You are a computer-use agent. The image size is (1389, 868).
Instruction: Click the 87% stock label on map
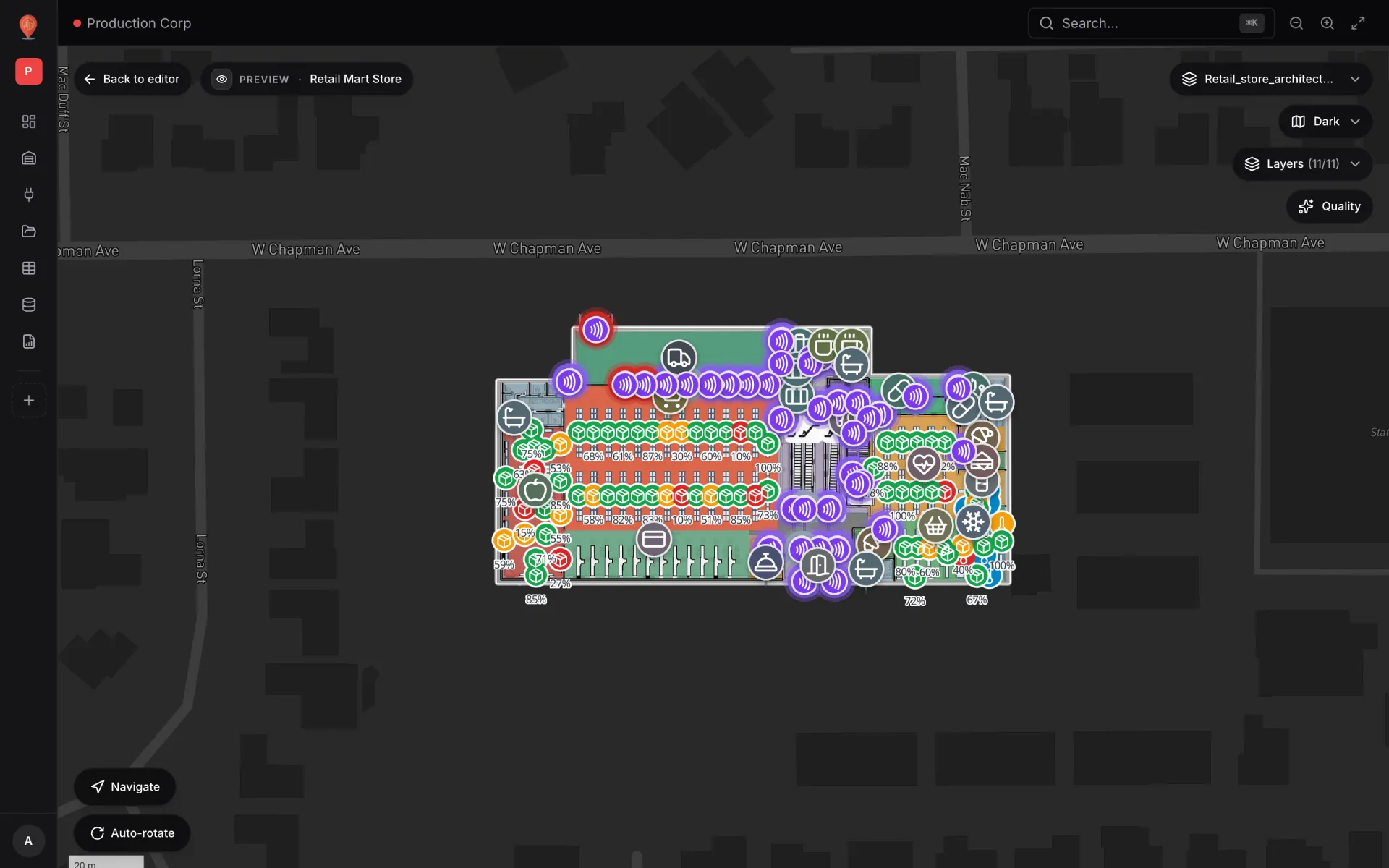(x=652, y=456)
